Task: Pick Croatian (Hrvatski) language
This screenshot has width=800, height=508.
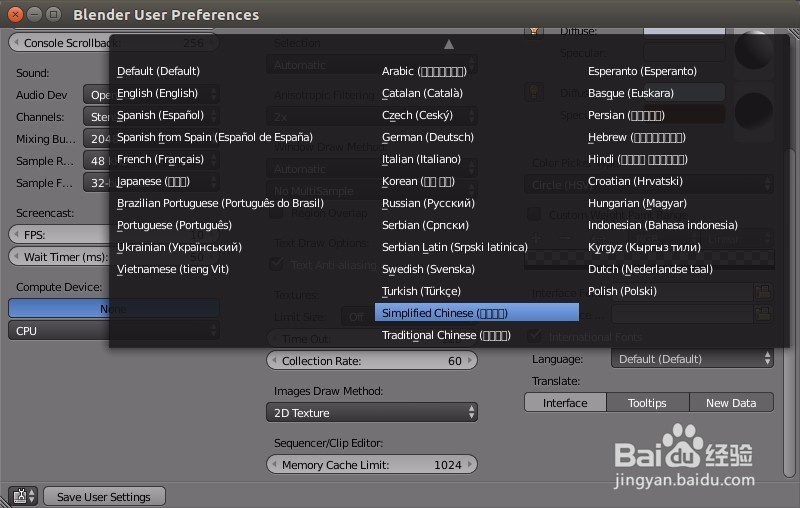Action: coord(635,181)
